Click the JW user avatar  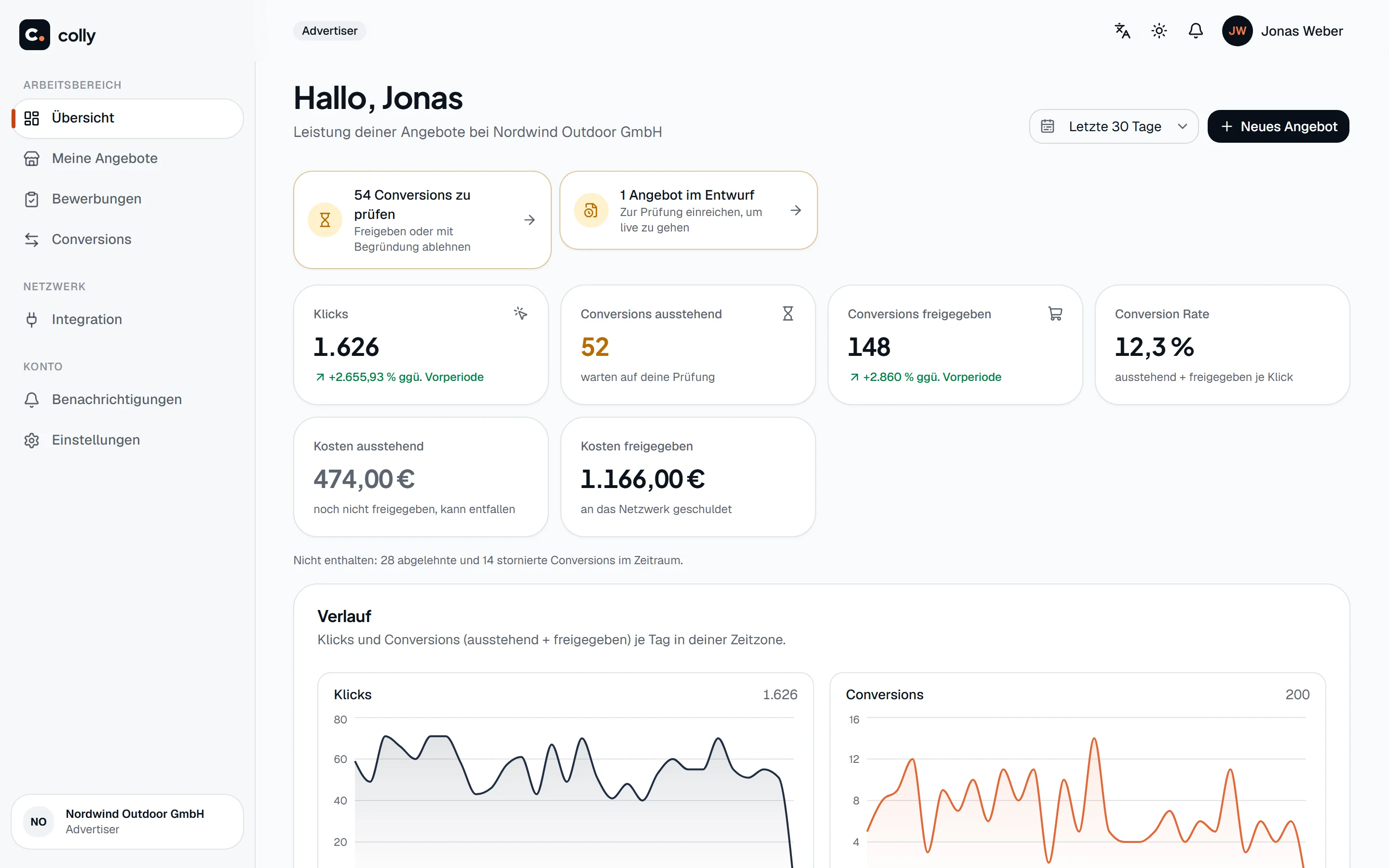tap(1237, 31)
